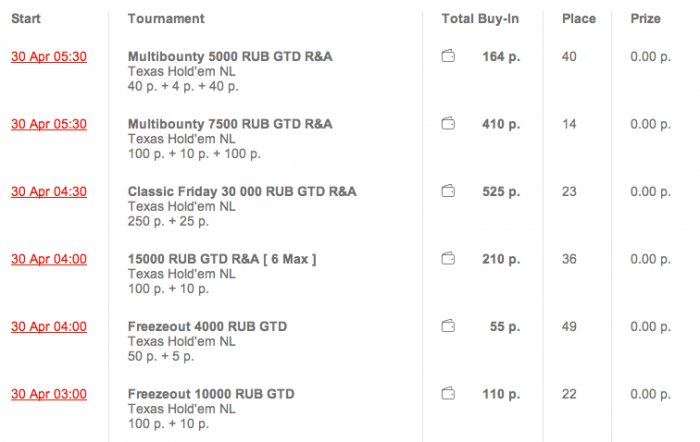This screenshot has height=442, width=700.
Task: Open the 30 Apr 04:00 link for Freezeout 4000
Action: [49, 326]
